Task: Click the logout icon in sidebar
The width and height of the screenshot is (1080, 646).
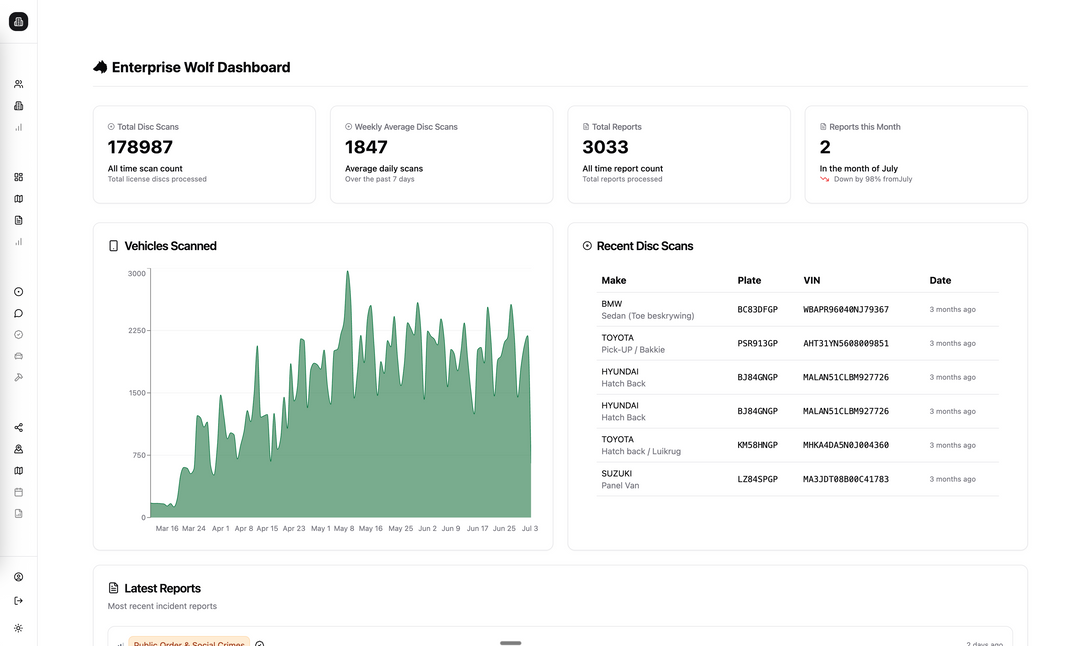Action: (x=18, y=601)
